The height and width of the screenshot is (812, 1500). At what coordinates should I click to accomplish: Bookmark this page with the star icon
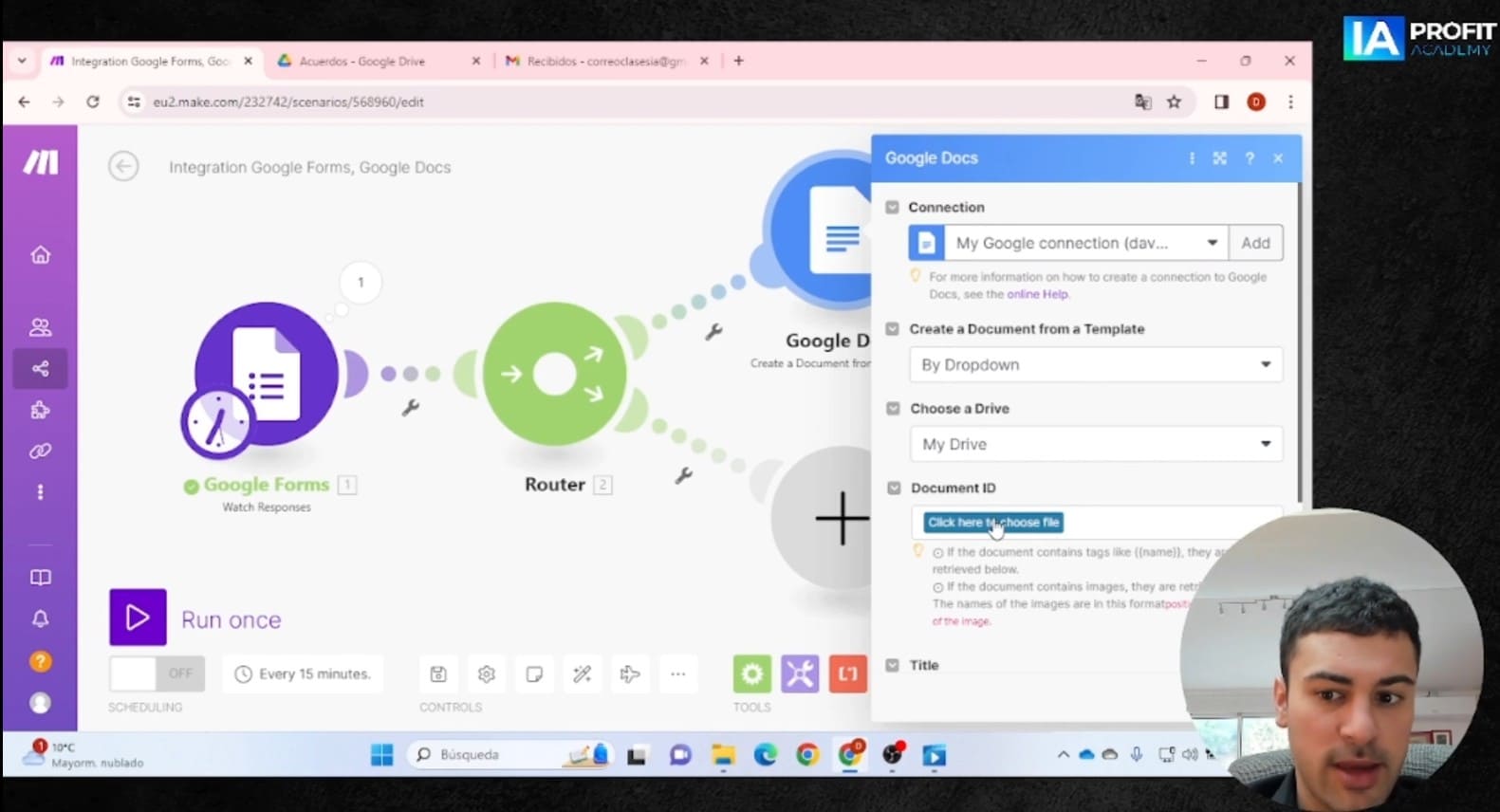pos(1174,101)
